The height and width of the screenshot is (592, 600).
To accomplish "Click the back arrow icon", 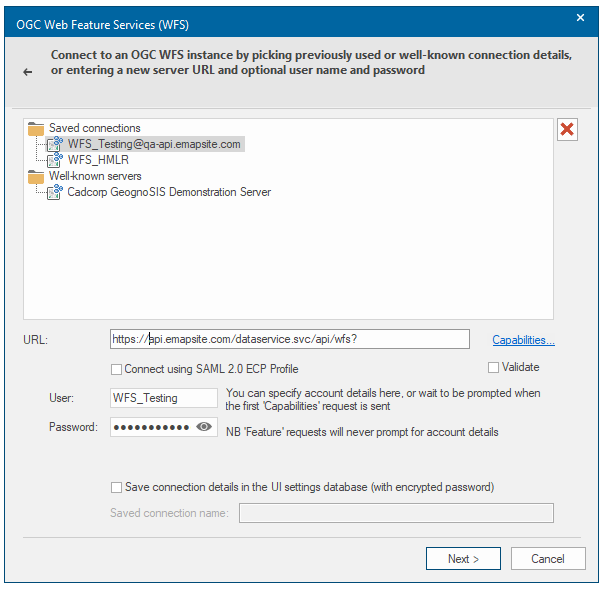I will click(x=28, y=72).
